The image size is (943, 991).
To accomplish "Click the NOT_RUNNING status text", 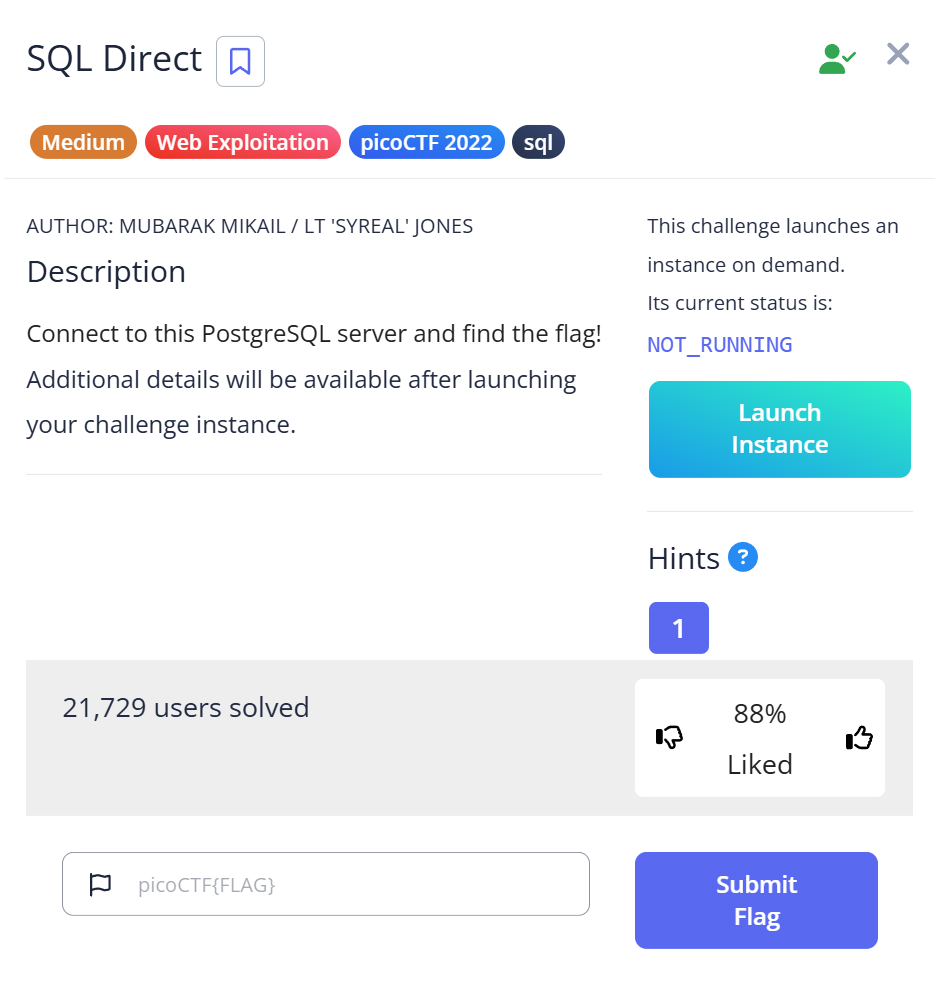I will point(719,345).
